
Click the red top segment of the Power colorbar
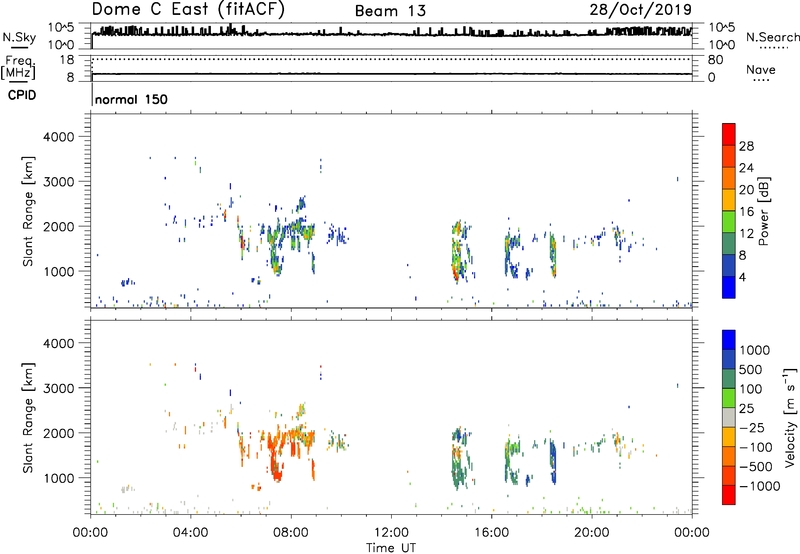point(729,134)
